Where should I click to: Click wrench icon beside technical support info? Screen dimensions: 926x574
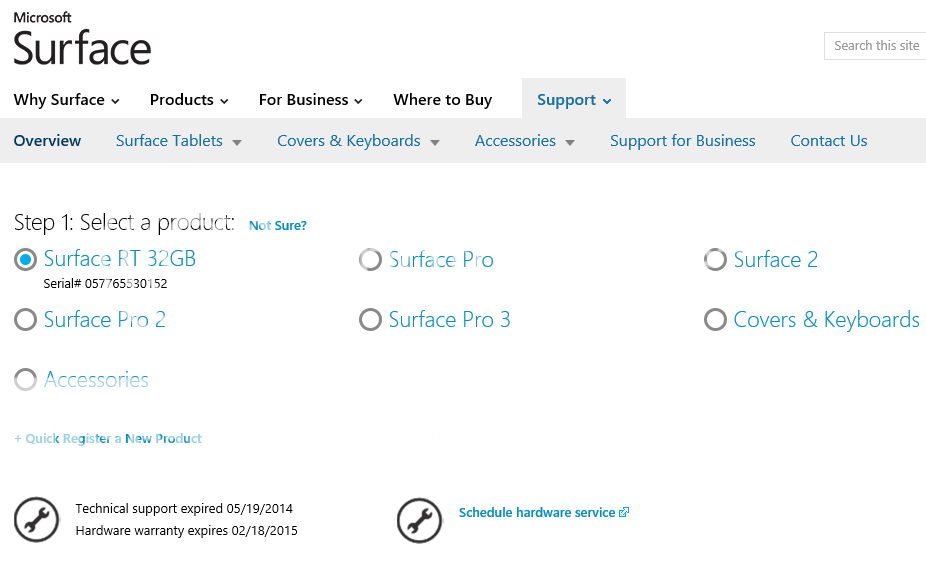pyautogui.click(x=36, y=520)
